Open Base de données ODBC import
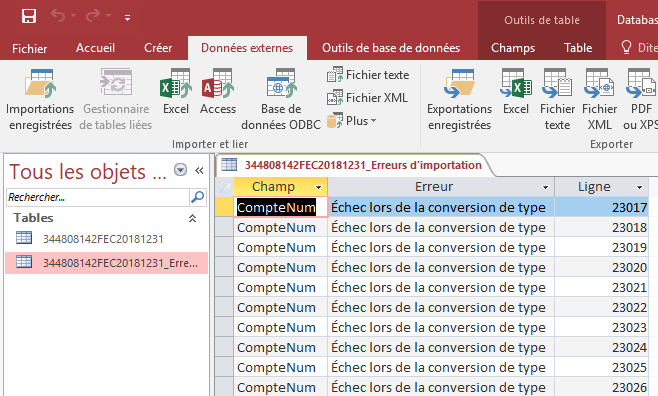 [x=281, y=100]
